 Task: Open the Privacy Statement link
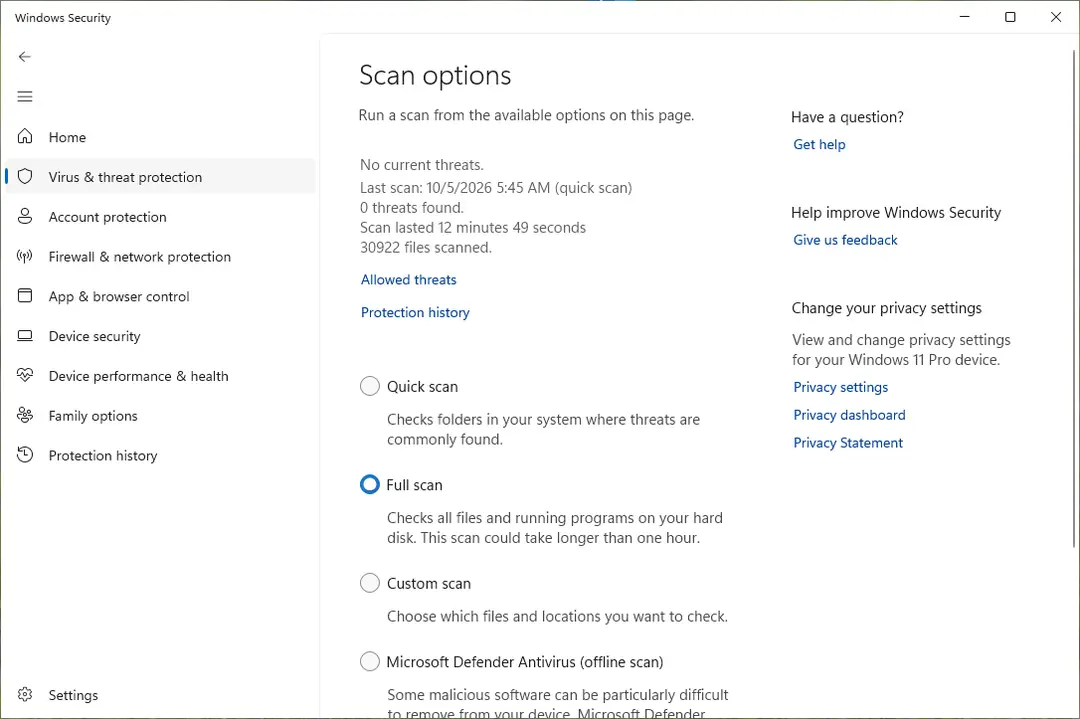tap(848, 443)
